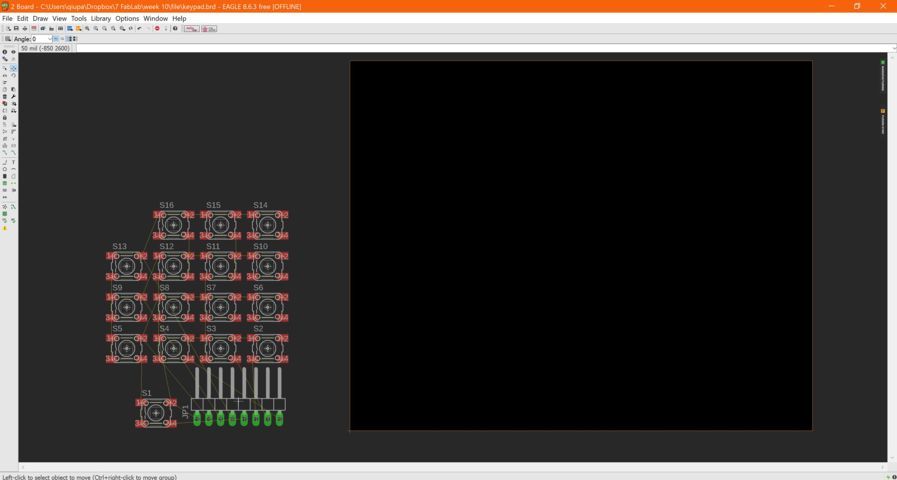897x480 pixels.
Task: Select switch S3 on the board
Action: 220,348
